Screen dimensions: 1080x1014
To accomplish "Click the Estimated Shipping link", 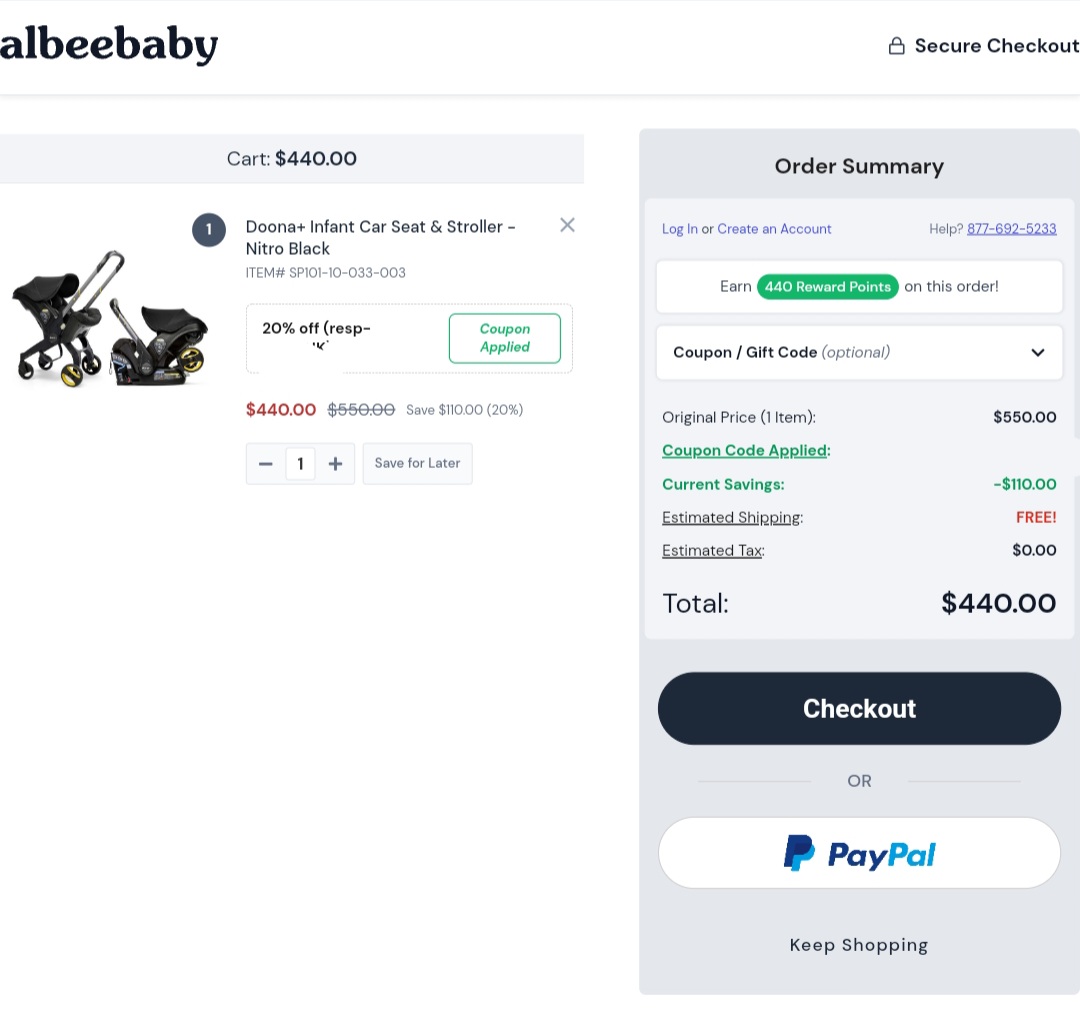I will coord(731,518).
